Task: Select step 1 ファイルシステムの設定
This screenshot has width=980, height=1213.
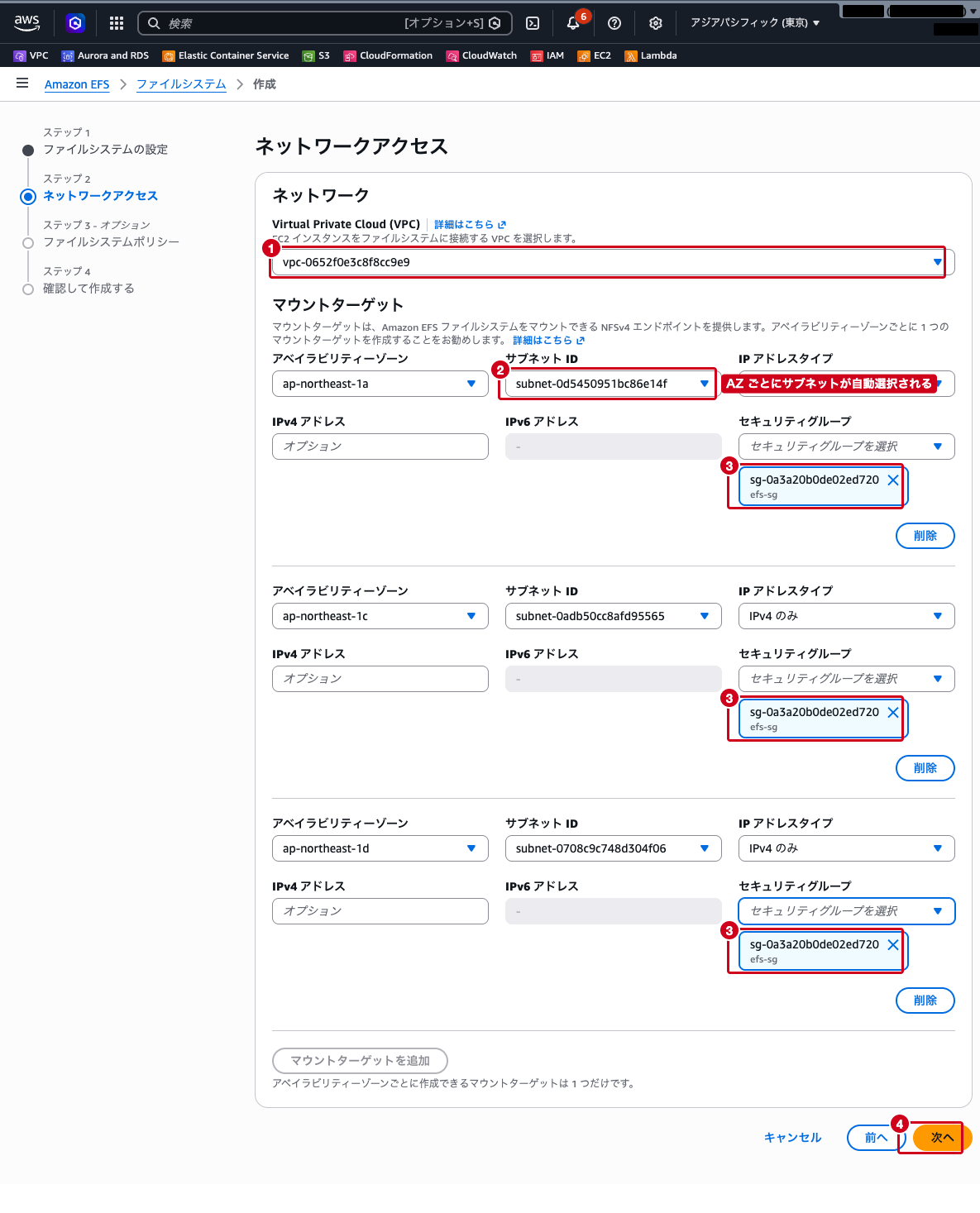Action: 105,150
